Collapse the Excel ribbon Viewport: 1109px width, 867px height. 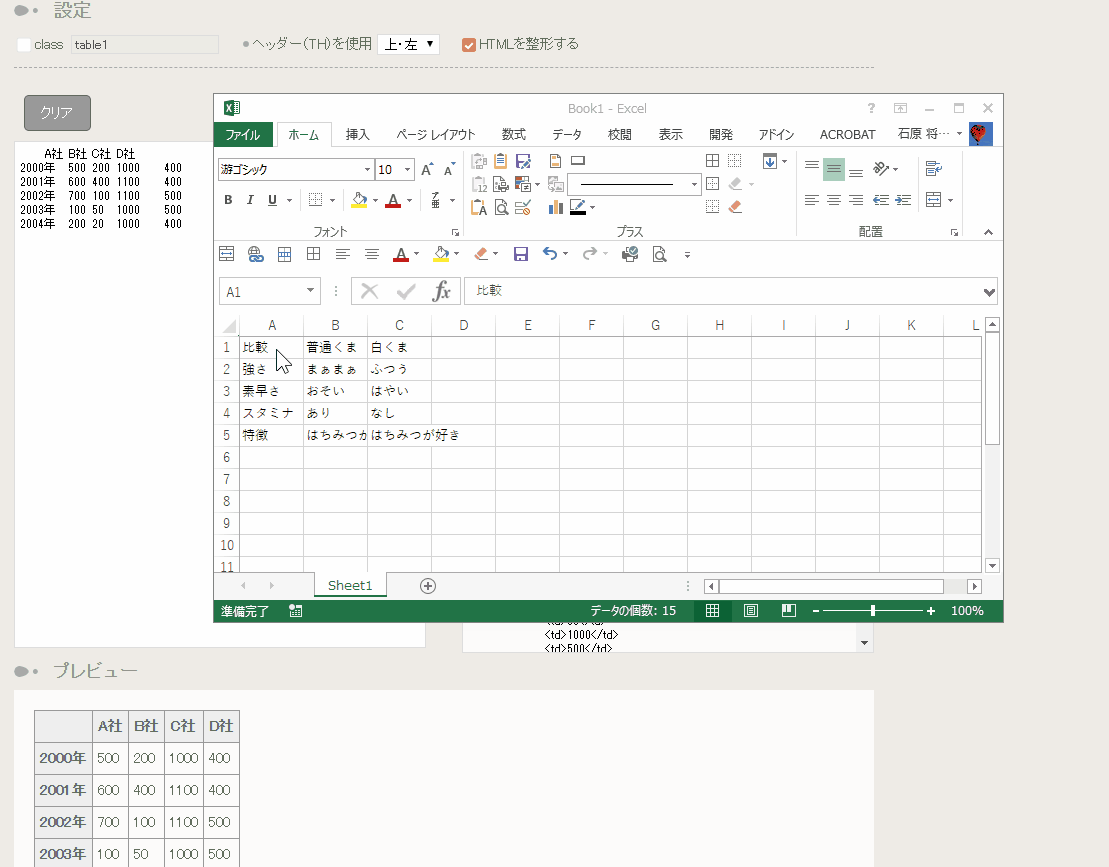point(988,232)
